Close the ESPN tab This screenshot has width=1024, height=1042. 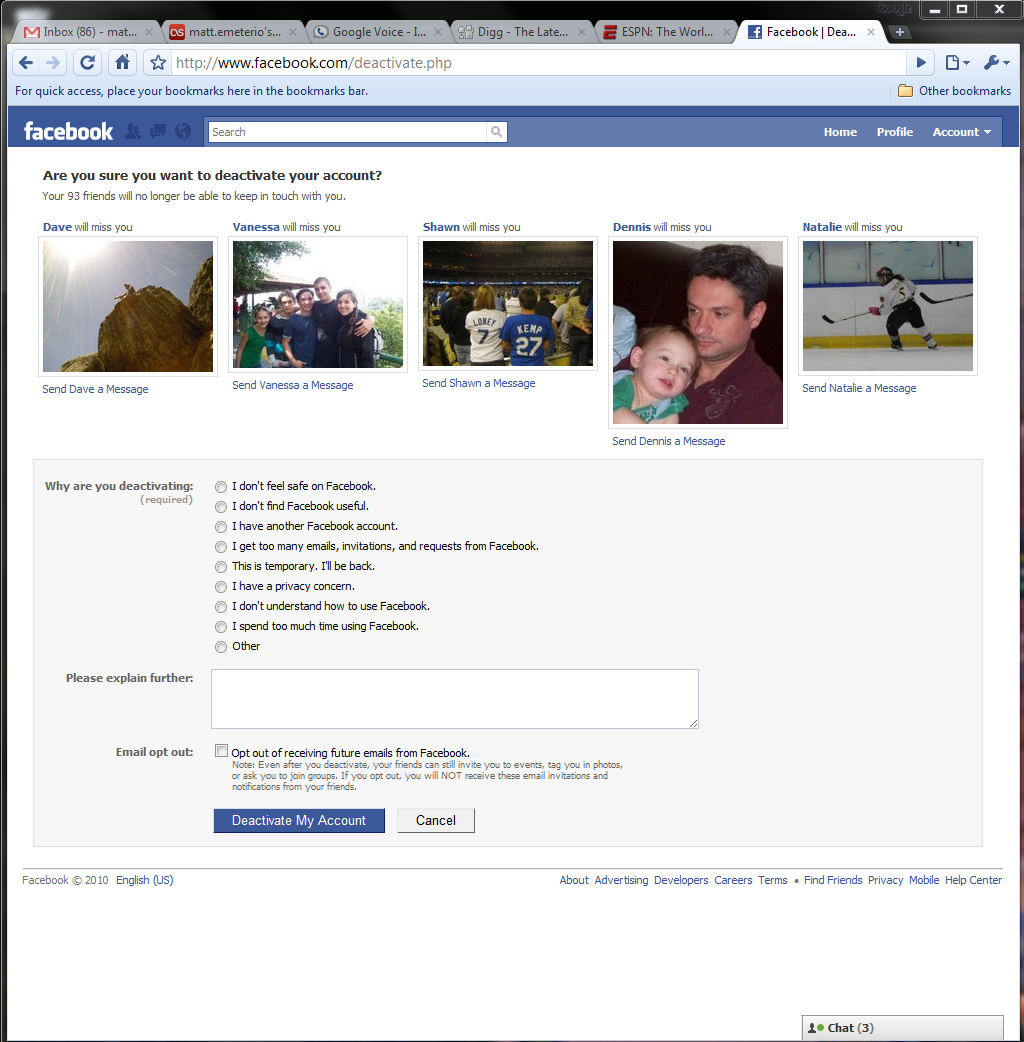pyautogui.click(x=727, y=32)
